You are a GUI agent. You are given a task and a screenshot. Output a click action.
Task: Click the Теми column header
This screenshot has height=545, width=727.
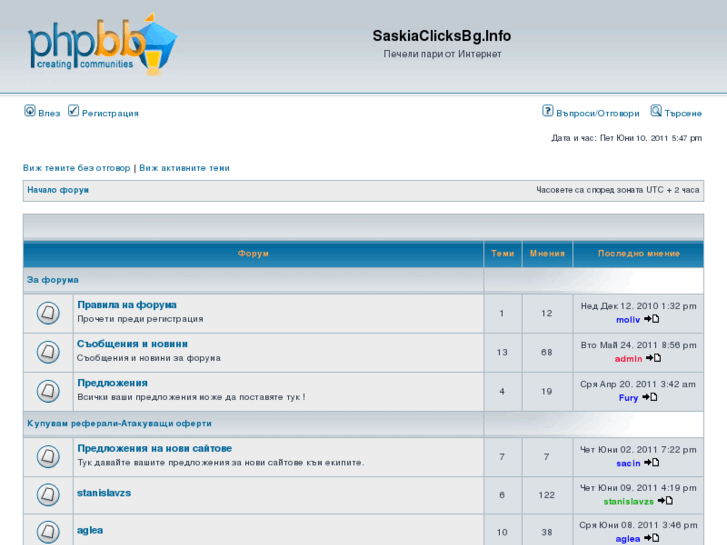pyautogui.click(x=503, y=253)
